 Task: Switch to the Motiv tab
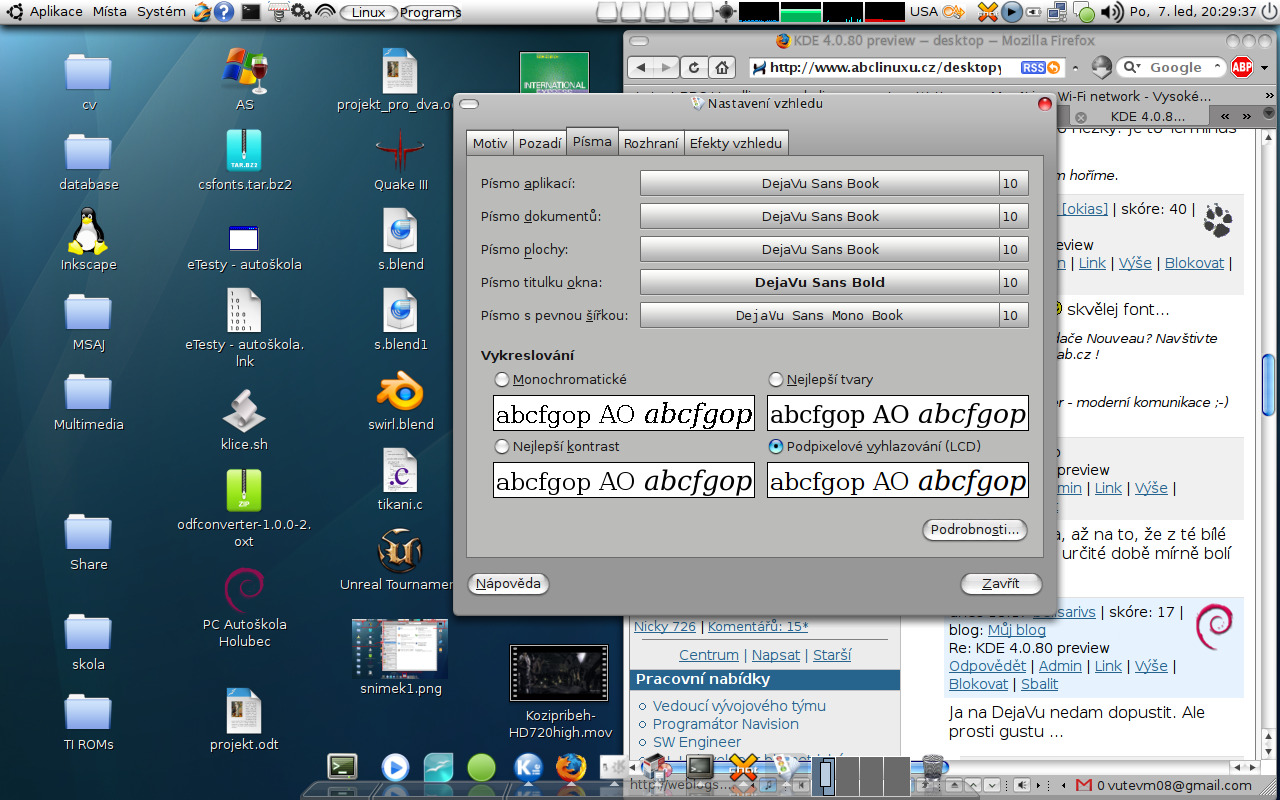tap(490, 143)
